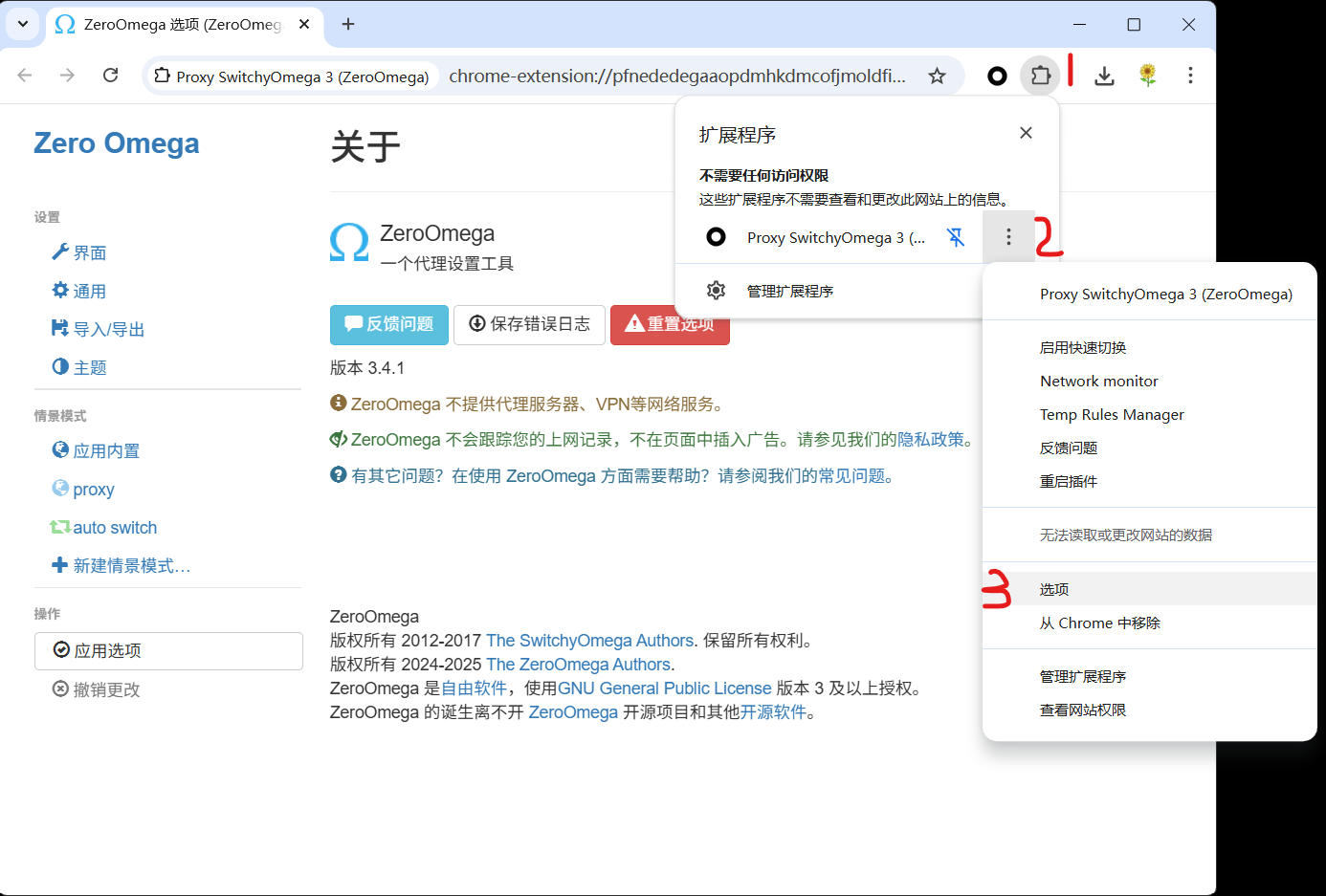Reload the current page
Screen dimensions: 1326x896
(111, 76)
